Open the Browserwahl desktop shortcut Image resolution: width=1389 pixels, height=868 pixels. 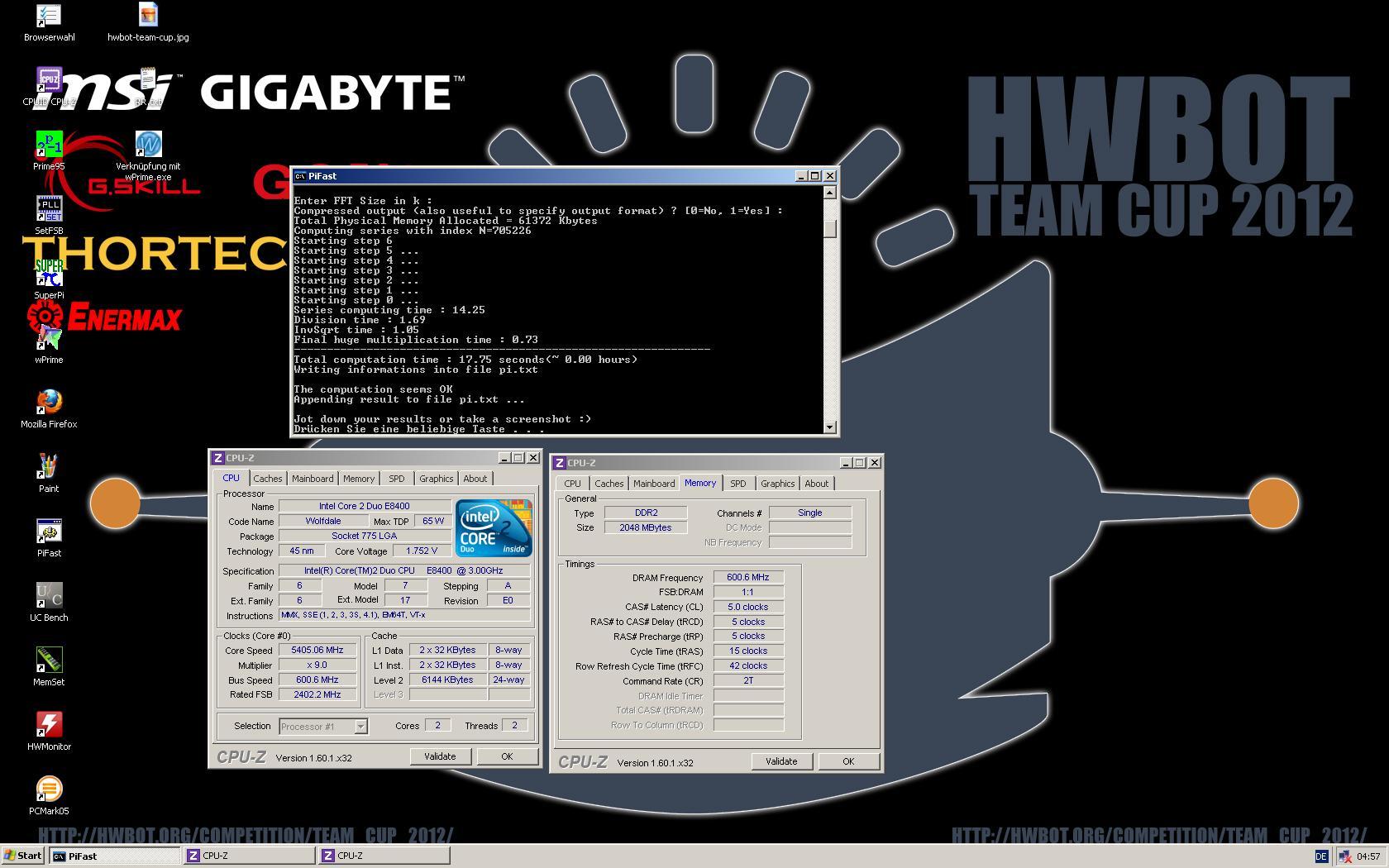[49, 22]
